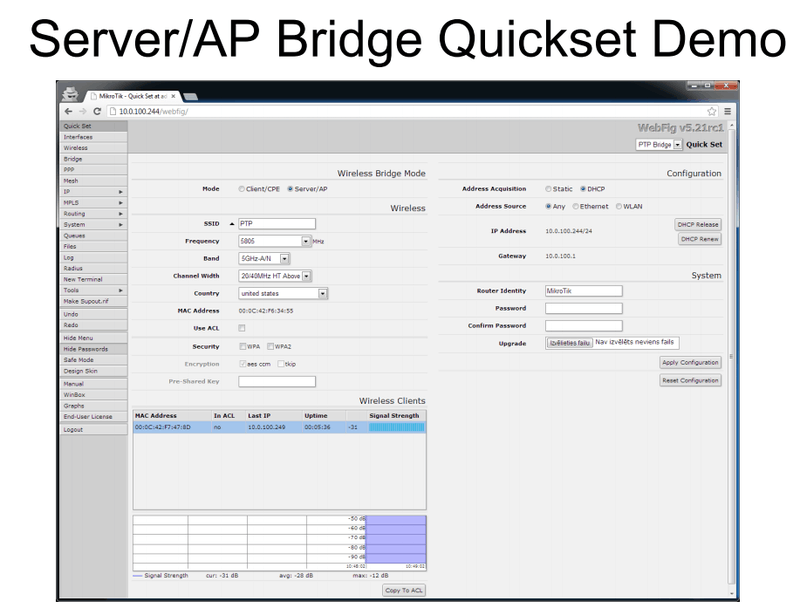This screenshot has width=800, height=608.
Task: Open a new browser tab
Action: [190, 96]
